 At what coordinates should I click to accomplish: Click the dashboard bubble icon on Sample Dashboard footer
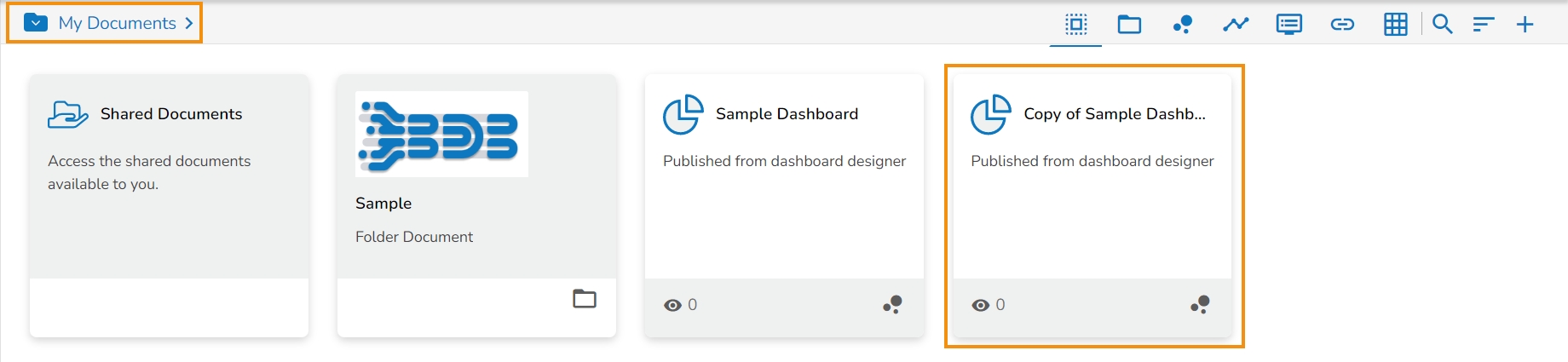(x=892, y=304)
